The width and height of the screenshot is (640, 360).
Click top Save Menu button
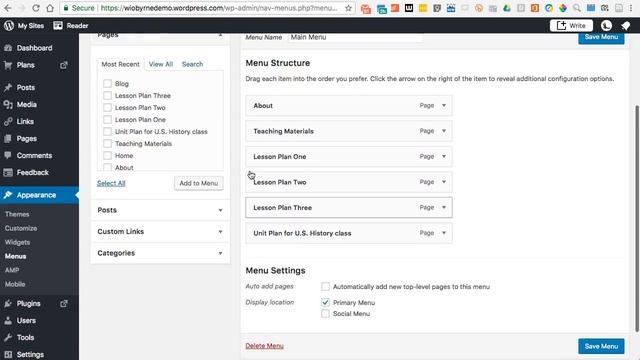pyautogui.click(x=601, y=38)
